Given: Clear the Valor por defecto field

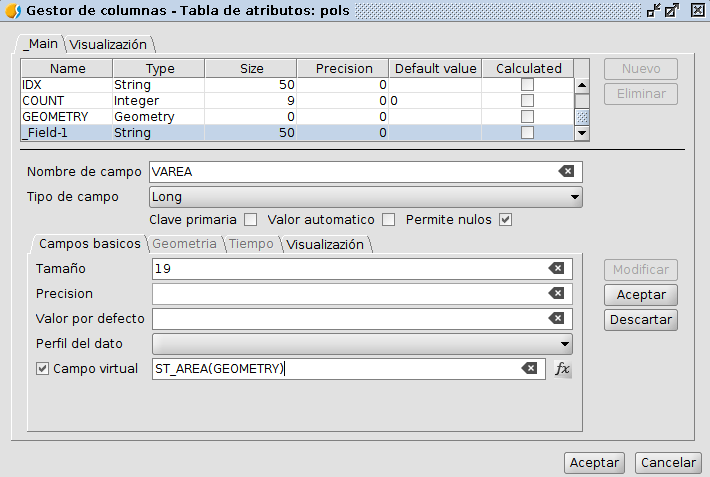Looking at the screenshot, I should click(556, 319).
